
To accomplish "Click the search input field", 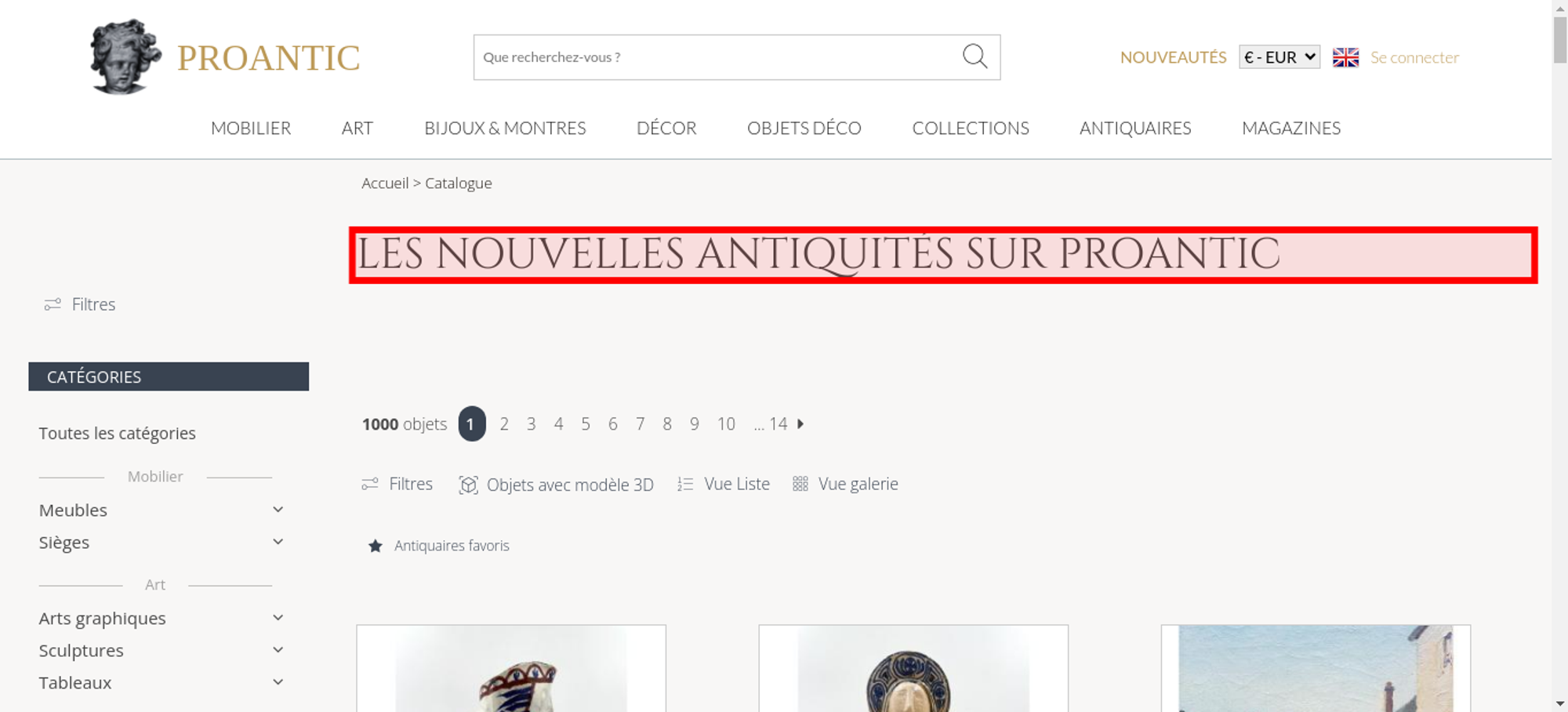I will [717, 57].
